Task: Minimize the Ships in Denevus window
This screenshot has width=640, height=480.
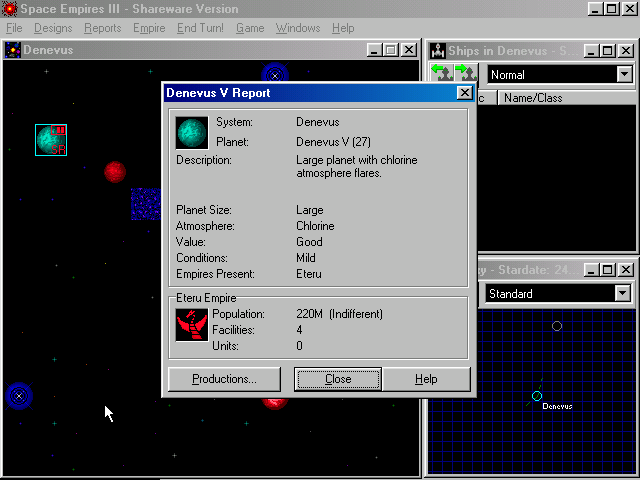Action: [x=592, y=51]
